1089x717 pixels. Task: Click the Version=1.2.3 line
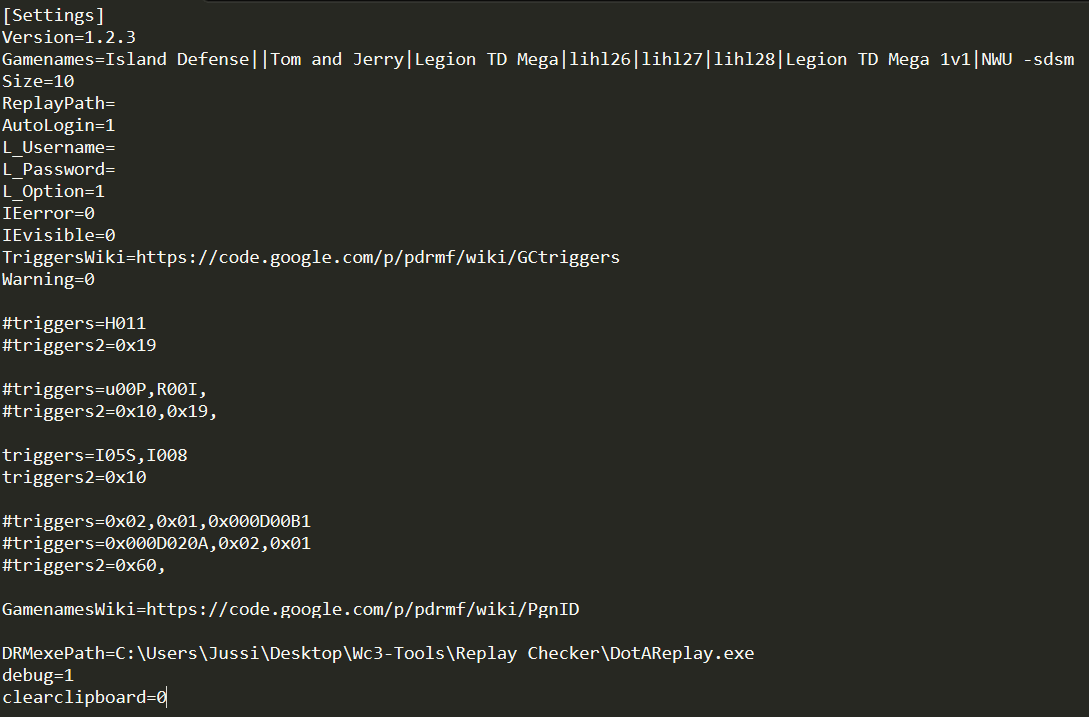point(68,37)
